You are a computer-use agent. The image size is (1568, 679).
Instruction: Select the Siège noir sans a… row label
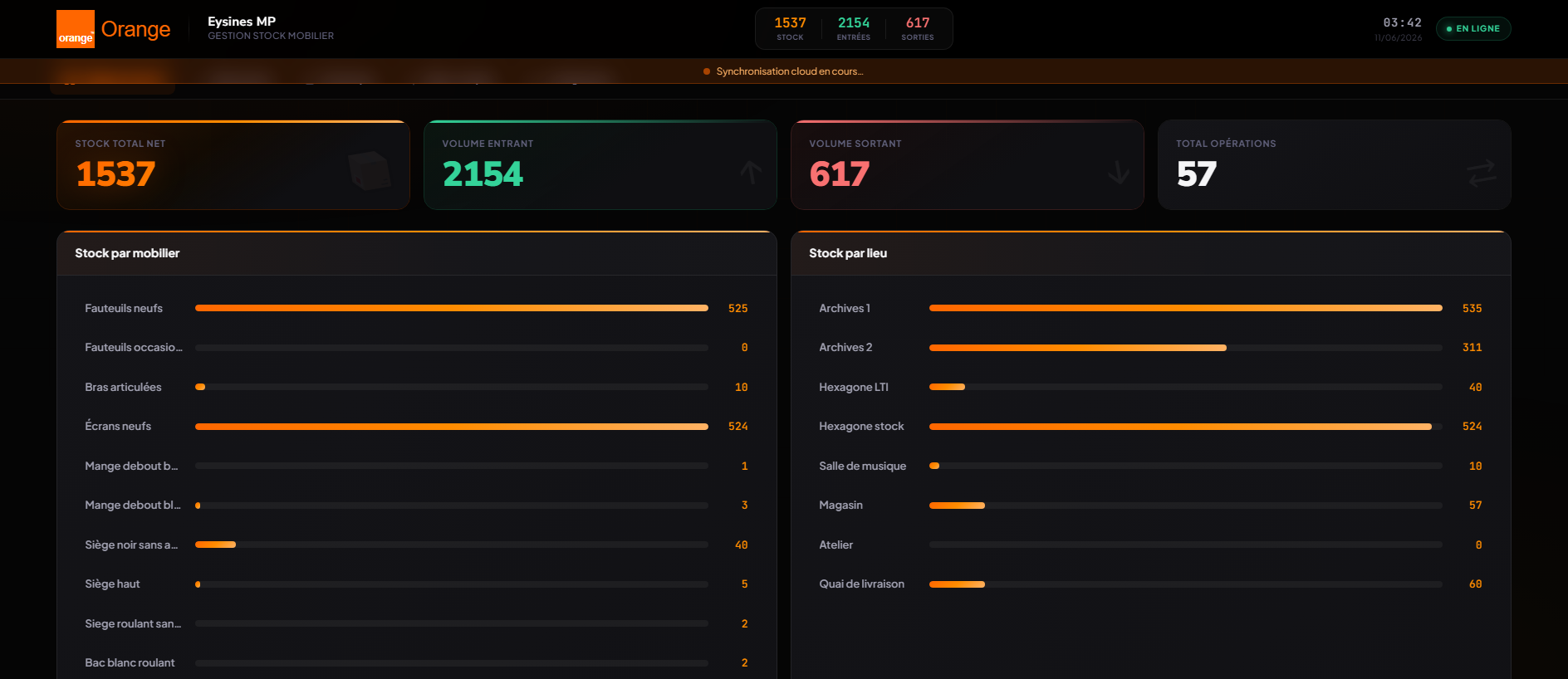(x=131, y=545)
